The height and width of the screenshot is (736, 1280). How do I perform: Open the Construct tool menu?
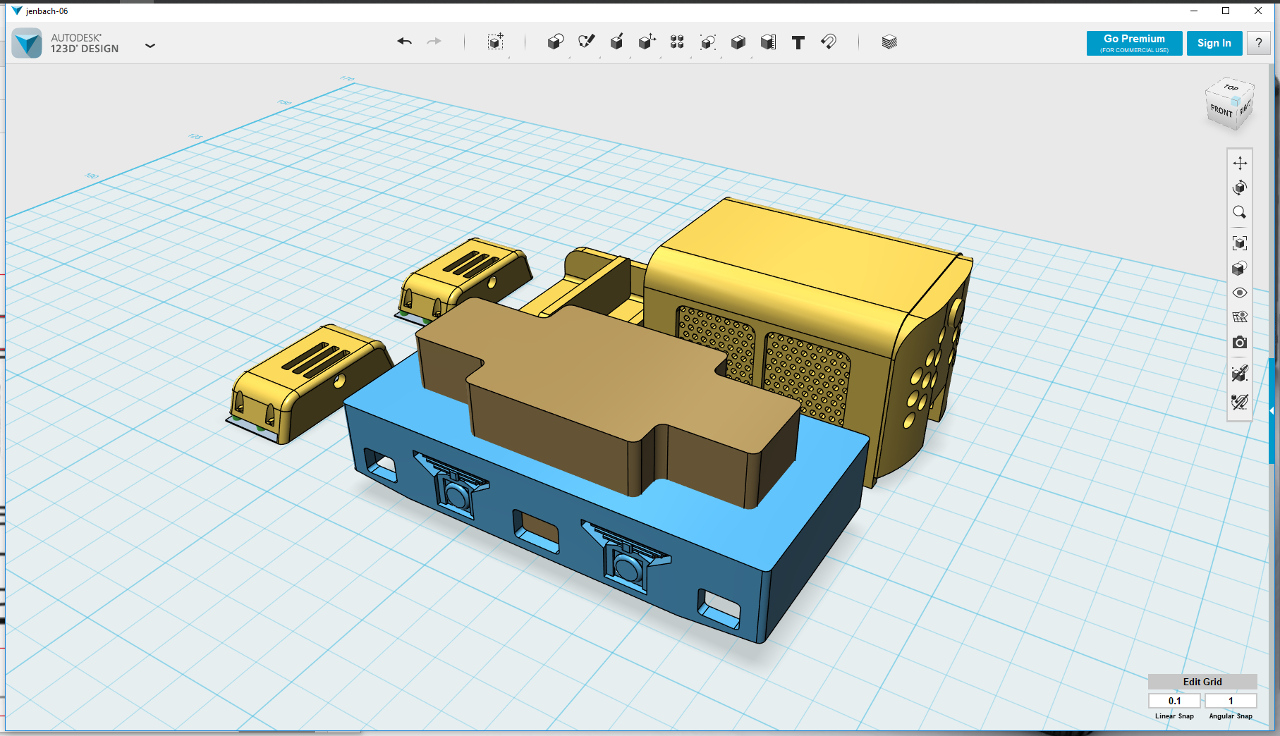pyautogui.click(x=617, y=42)
